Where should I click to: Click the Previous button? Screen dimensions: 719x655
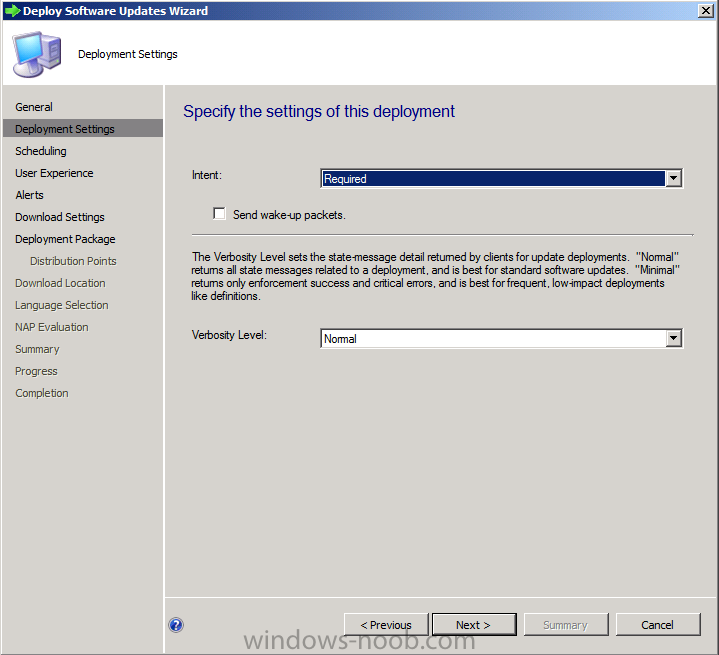click(x=386, y=625)
